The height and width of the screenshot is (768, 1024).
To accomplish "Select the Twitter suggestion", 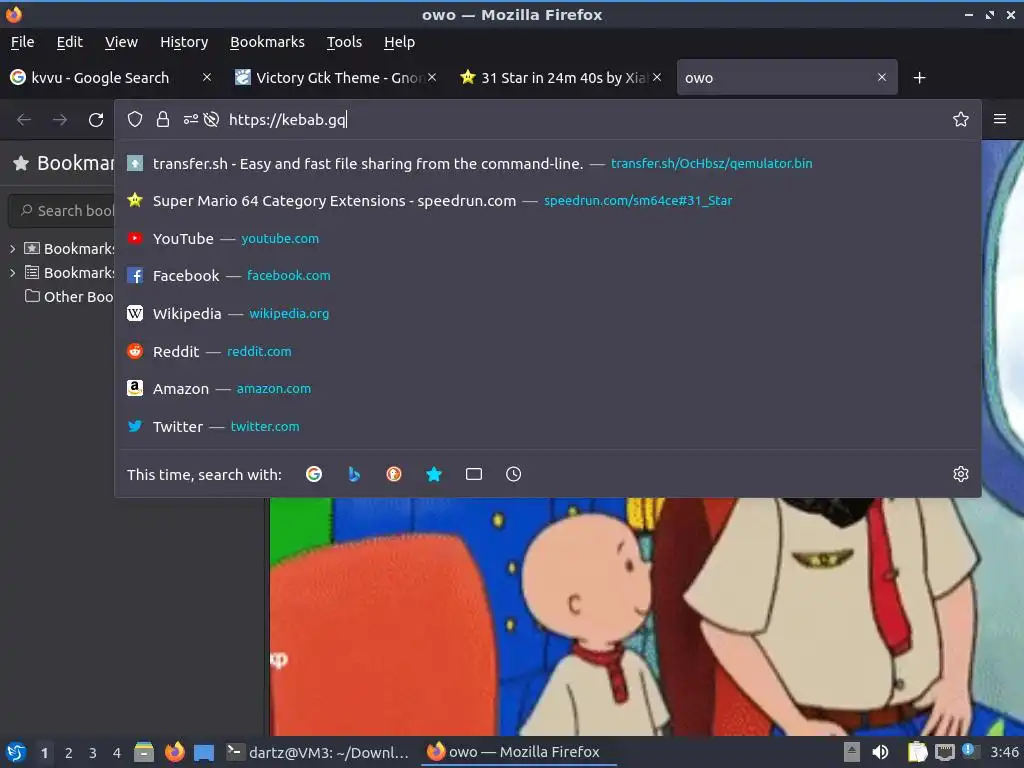I will pyautogui.click(x=548, y=426).
